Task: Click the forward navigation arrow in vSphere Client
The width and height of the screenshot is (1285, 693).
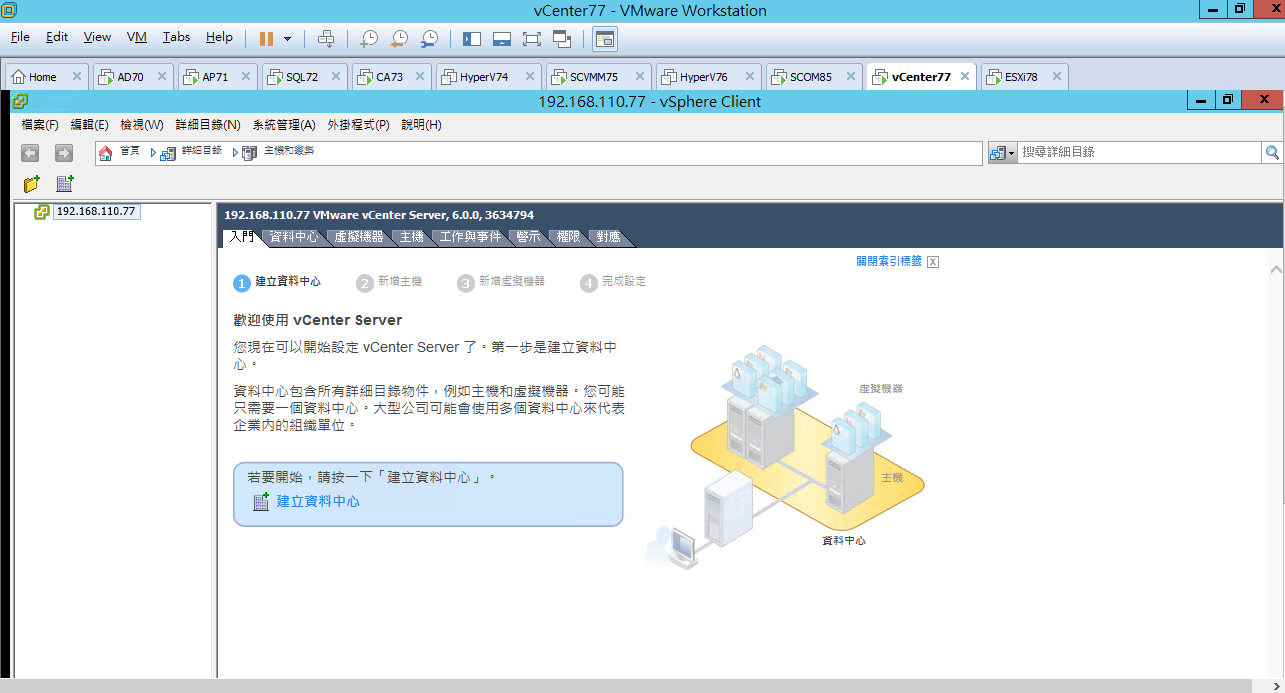Action: (x=64, y=153)
